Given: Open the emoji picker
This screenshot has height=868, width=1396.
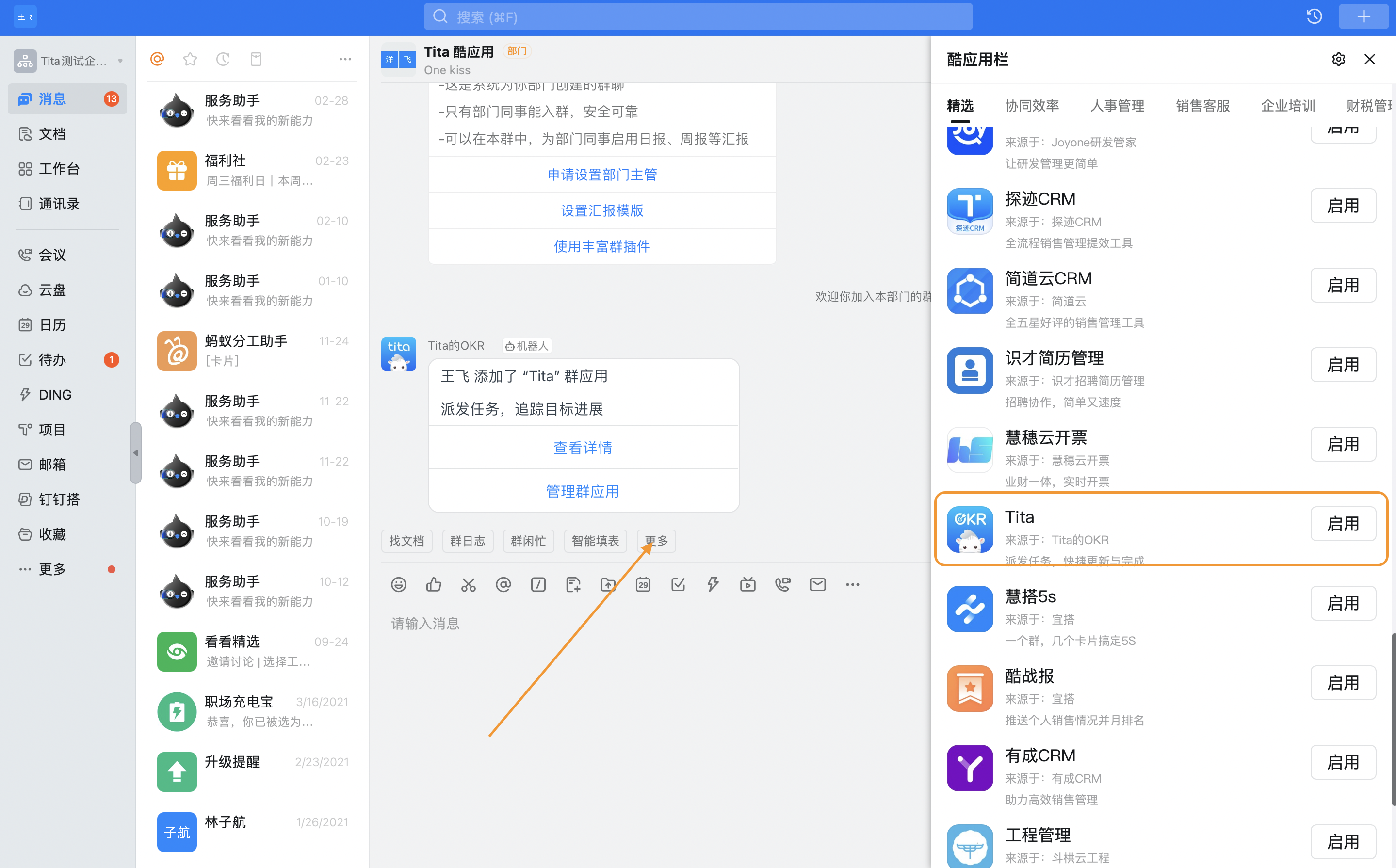Looking at the screenshot, I should coord(399,584).
